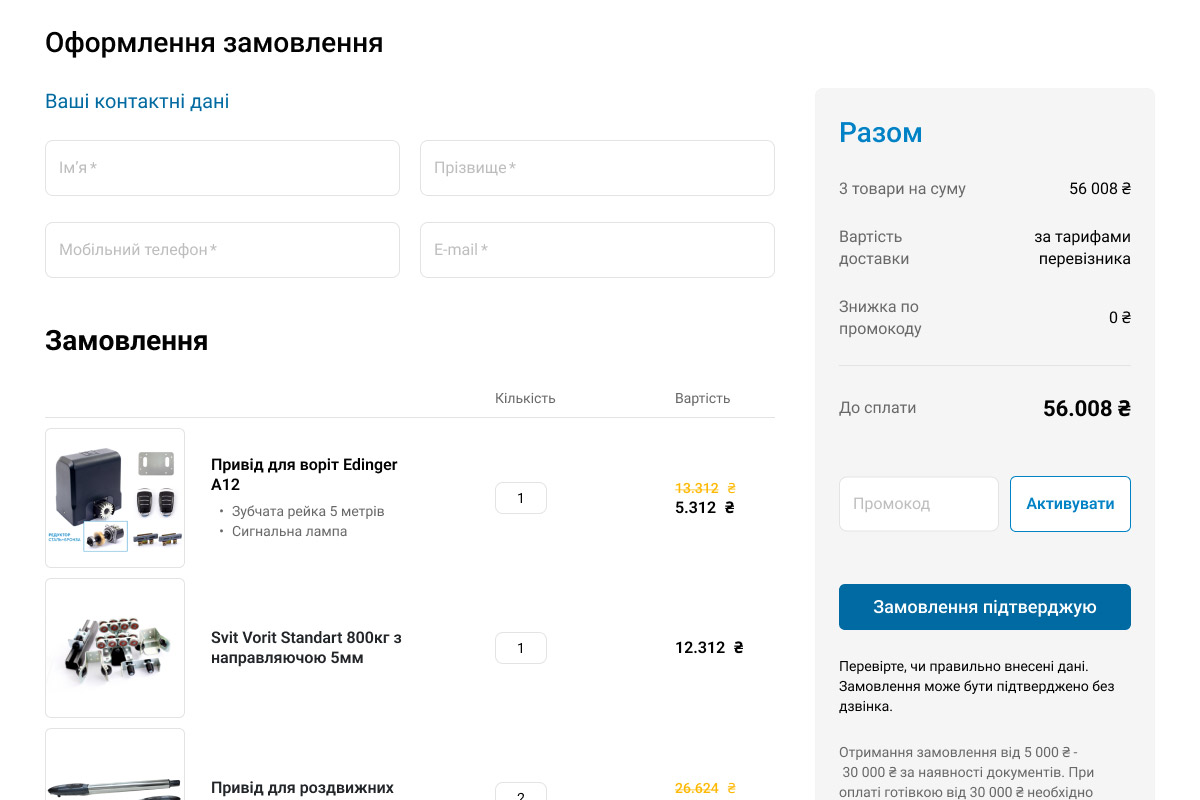
Task: Select the Мобільний телефон input
Action: (222, 250)
